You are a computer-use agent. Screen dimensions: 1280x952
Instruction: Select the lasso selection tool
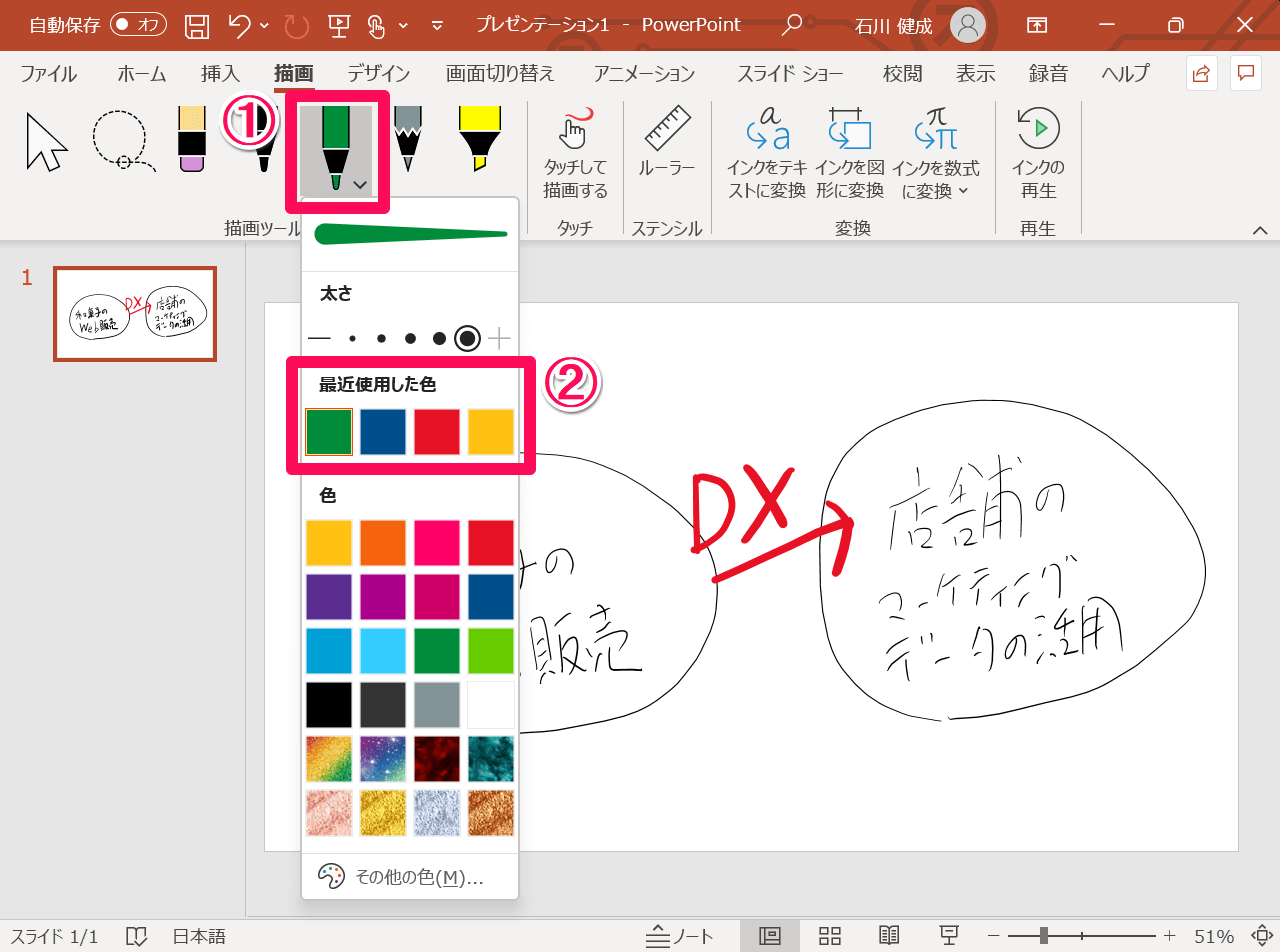(x=122, y=141)
